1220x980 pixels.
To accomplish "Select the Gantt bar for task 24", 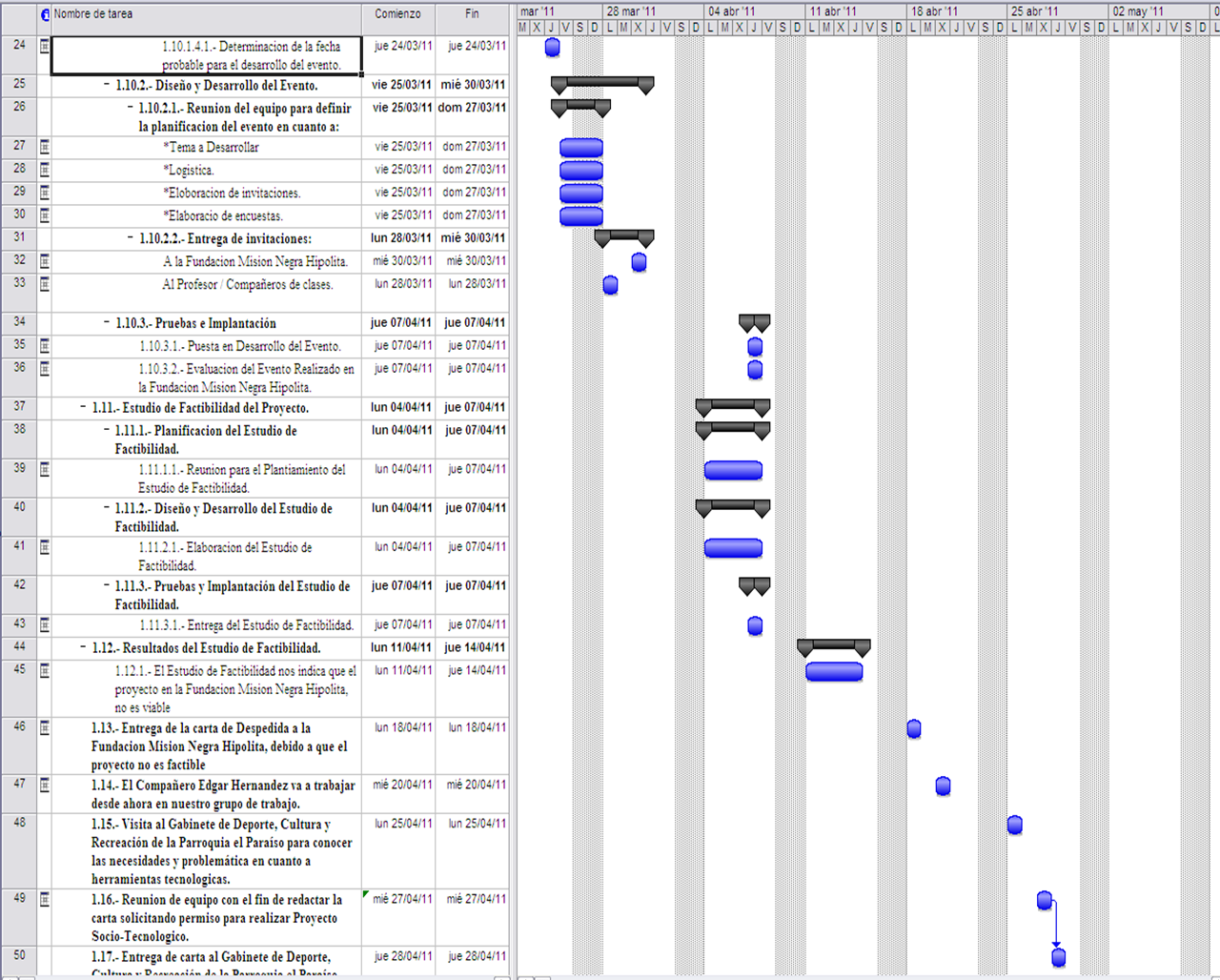I will (552, 47).
